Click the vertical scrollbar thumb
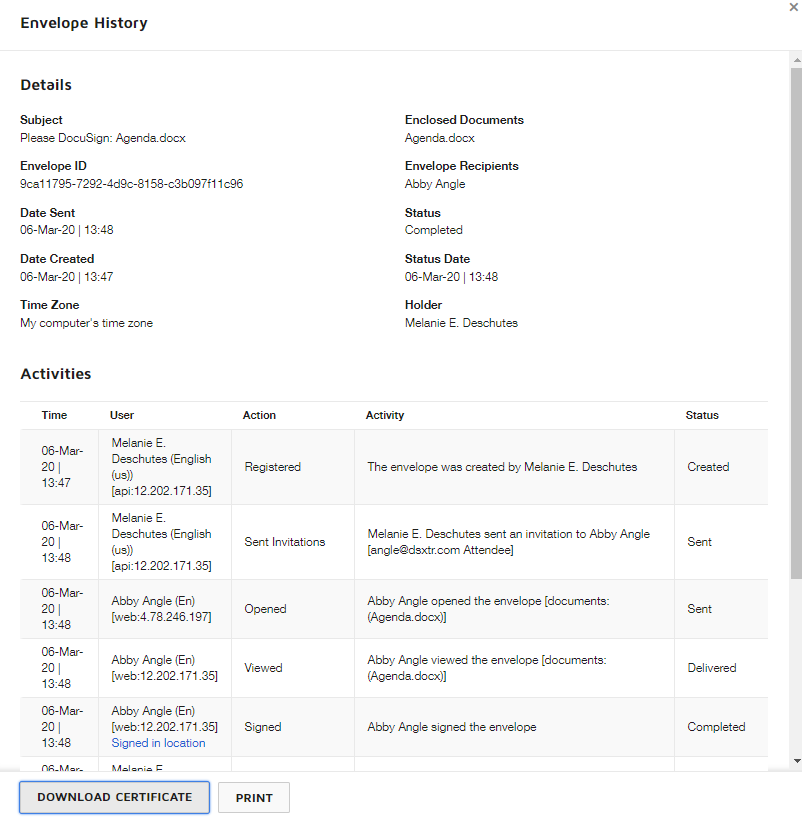Viewport: 802px width, 820px height. coord(796,320)
